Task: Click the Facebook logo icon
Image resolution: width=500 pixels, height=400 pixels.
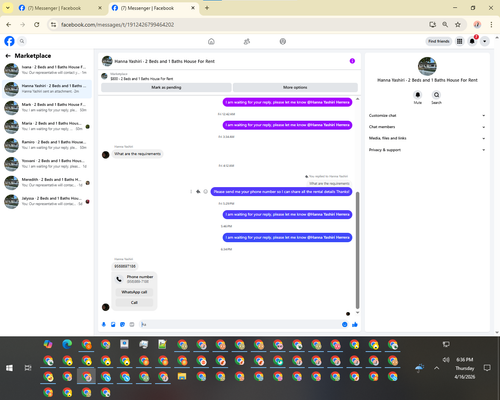Action: 9,41
